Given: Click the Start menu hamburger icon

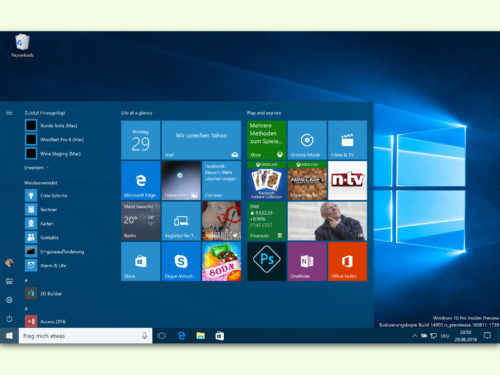Looking at the screenshot, I should [x=9, y=113].
